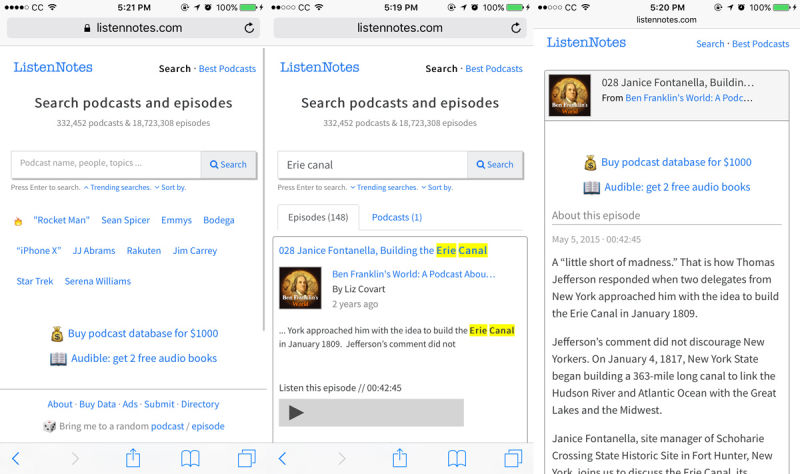Viewport: 800px width, 474px height.
Task: Click money bag icon in right screen
Action: [590, 163]
